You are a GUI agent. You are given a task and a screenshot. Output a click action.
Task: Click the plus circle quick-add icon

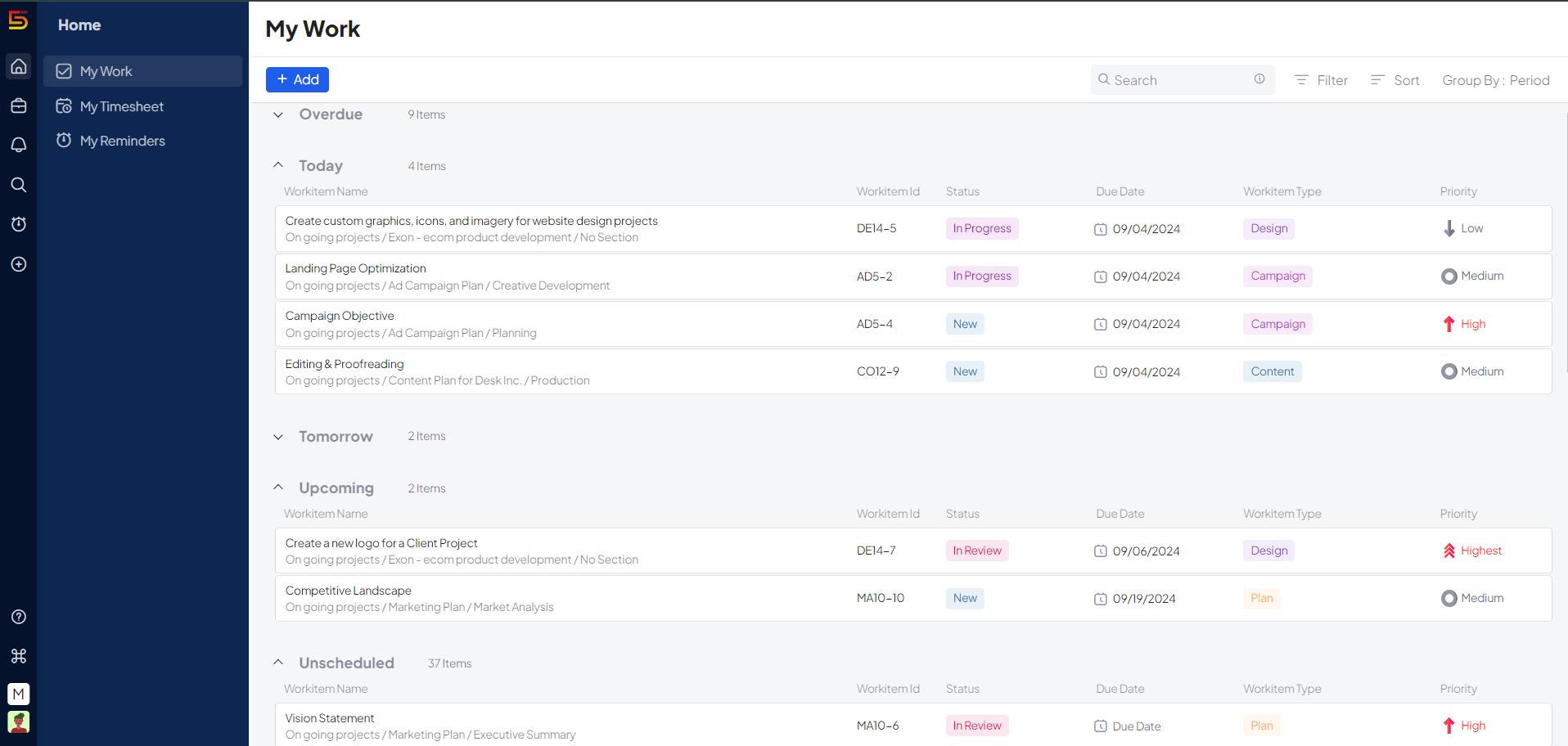[x=19, y=264]
